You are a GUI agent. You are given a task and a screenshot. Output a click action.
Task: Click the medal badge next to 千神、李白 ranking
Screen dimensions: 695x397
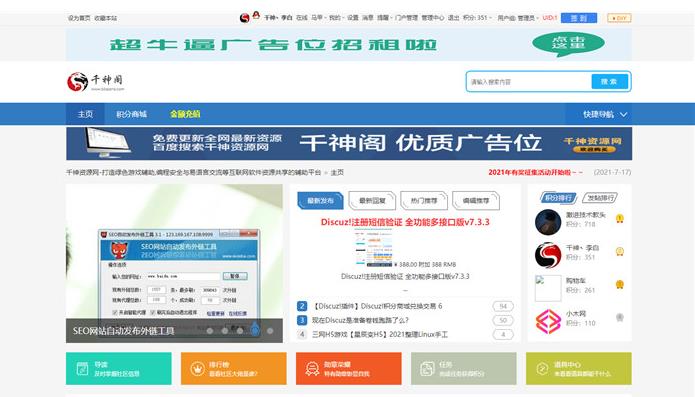tap(620, 252)
